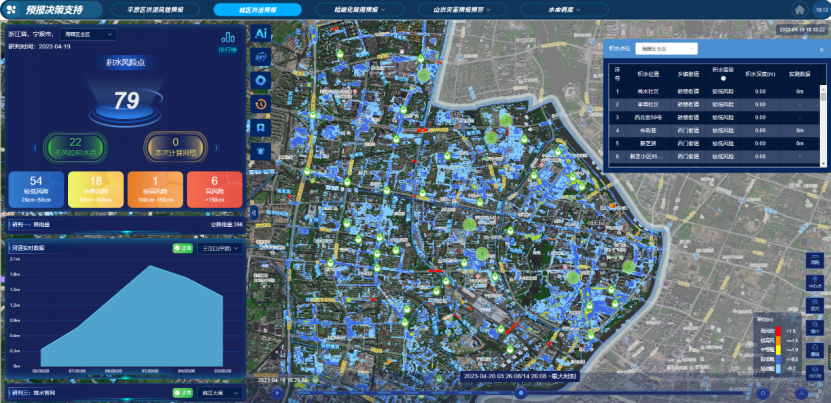Open the orange history clock tool
The width and height of the screenshot is (831, 403).
click(261, 104)
